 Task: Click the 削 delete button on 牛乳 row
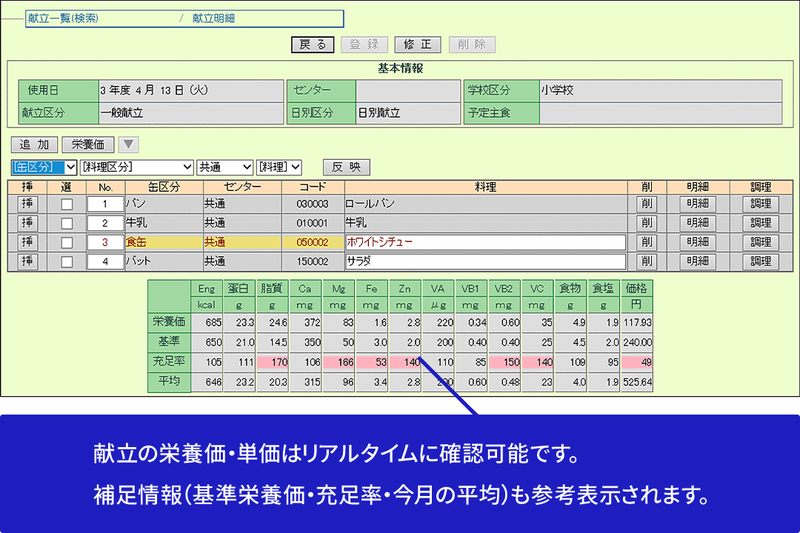pos(646,223)
